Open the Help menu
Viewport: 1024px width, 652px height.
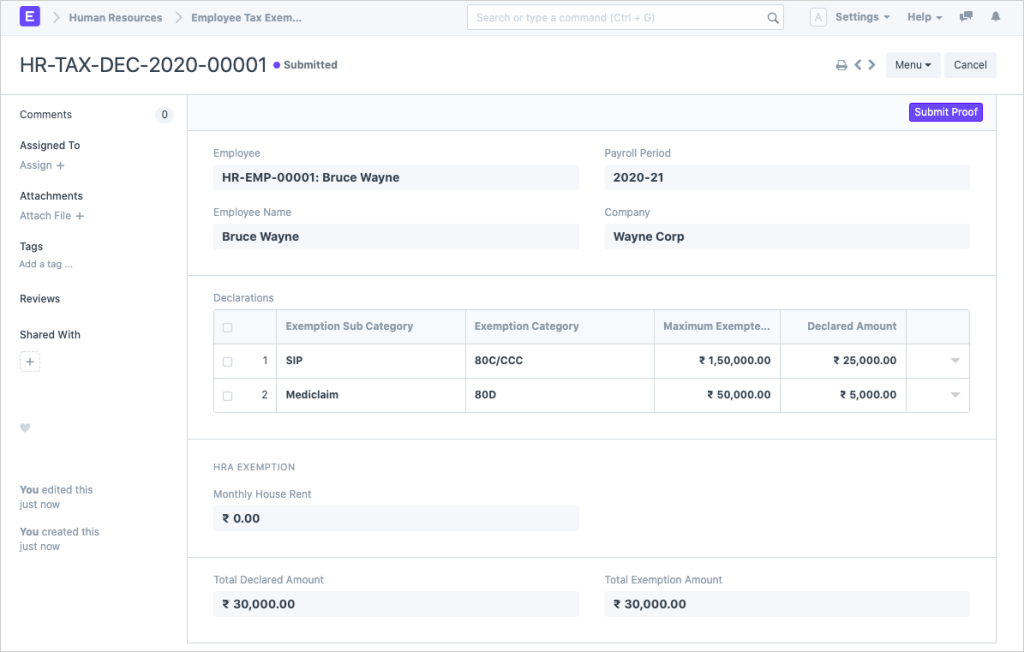pyautogui.click(x=918, y=16)
